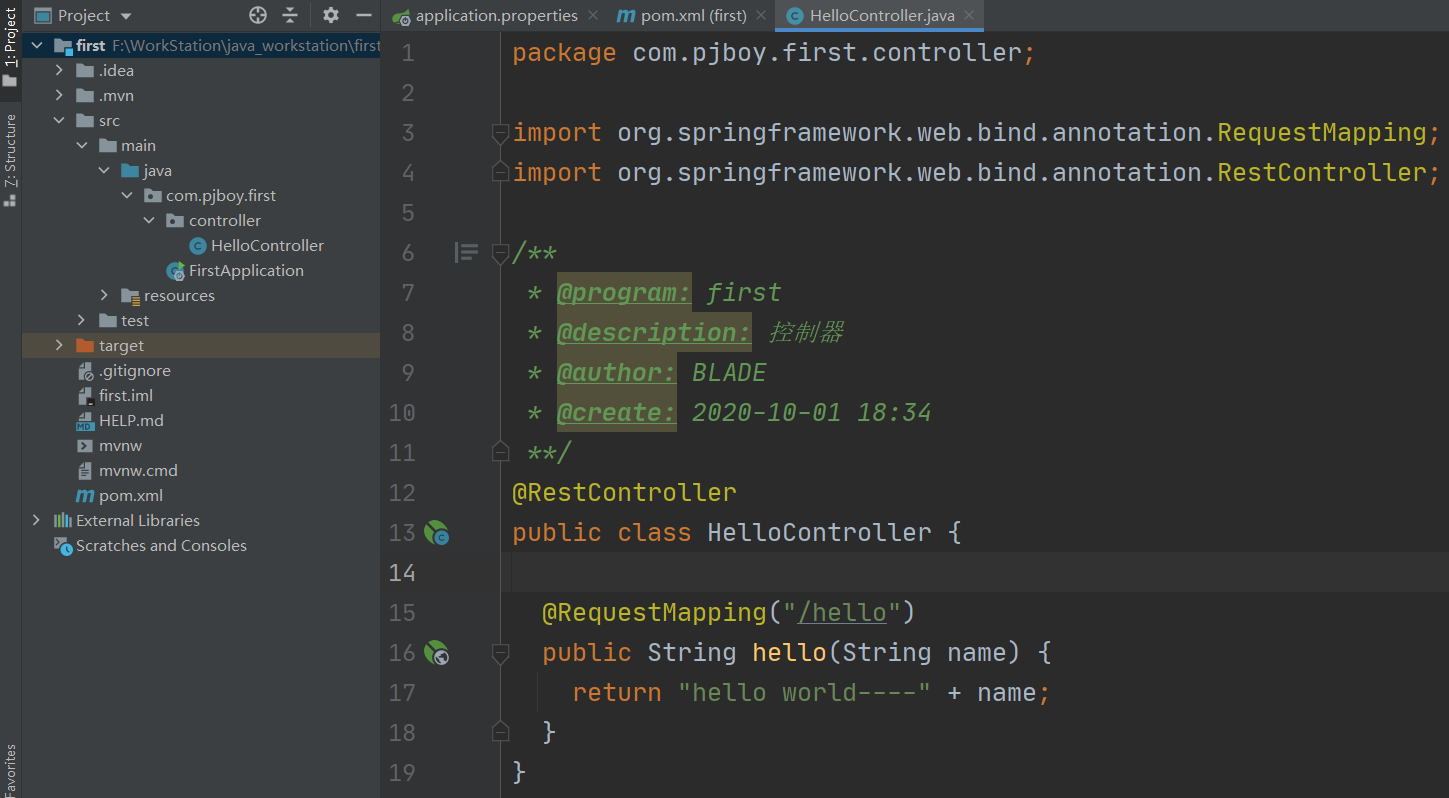
Task: Fold the imports block at line 3
Action: (500, 132)
